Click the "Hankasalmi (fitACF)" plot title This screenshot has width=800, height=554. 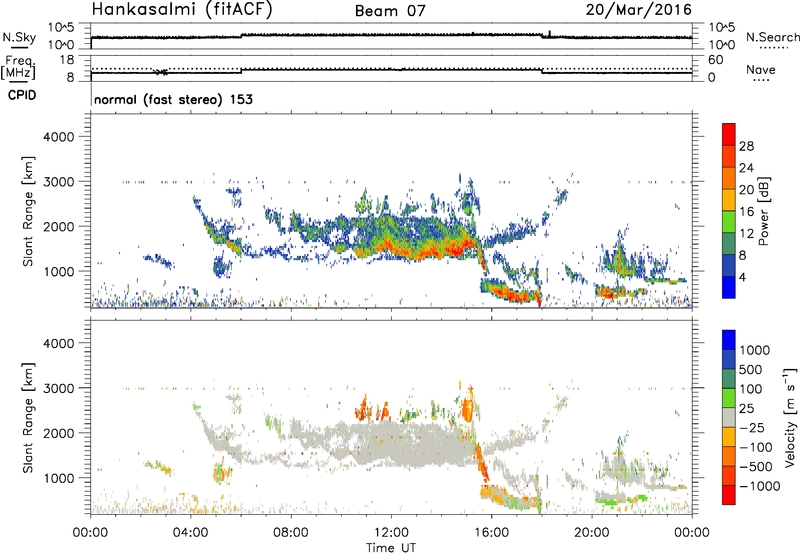coord(182,9)
